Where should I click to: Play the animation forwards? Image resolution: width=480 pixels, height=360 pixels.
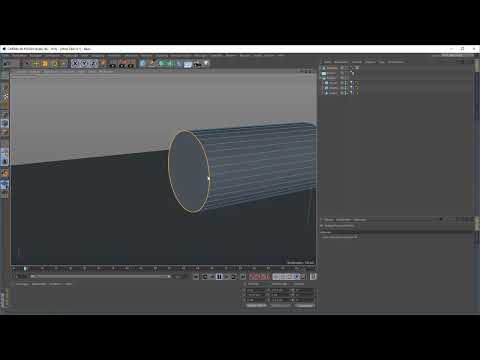(x=227, y=276)
